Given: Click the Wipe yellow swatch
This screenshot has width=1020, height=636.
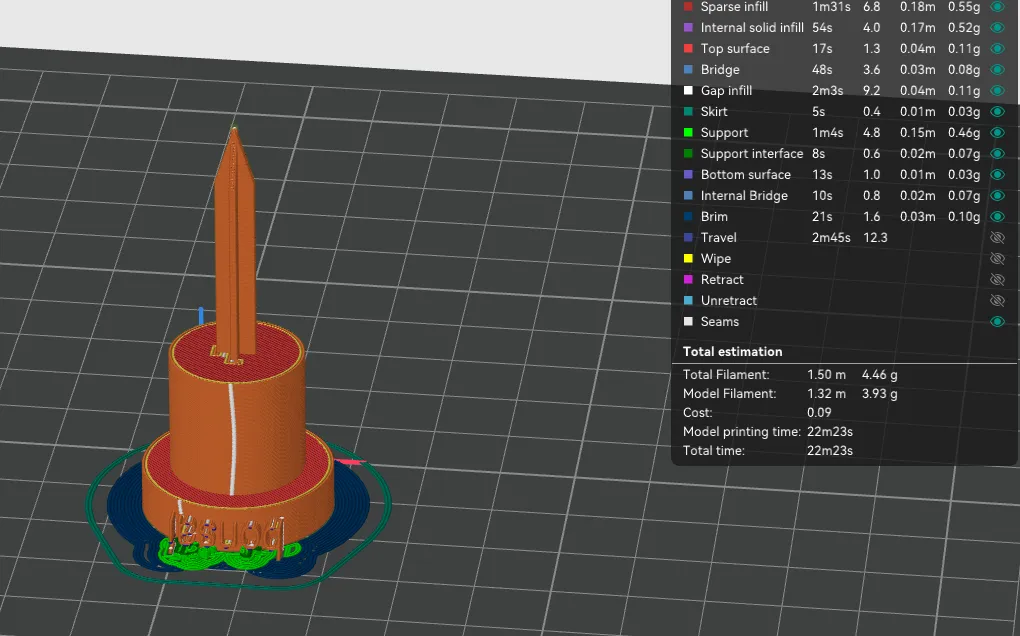Looking at the screenshot, I should point(688,258).
